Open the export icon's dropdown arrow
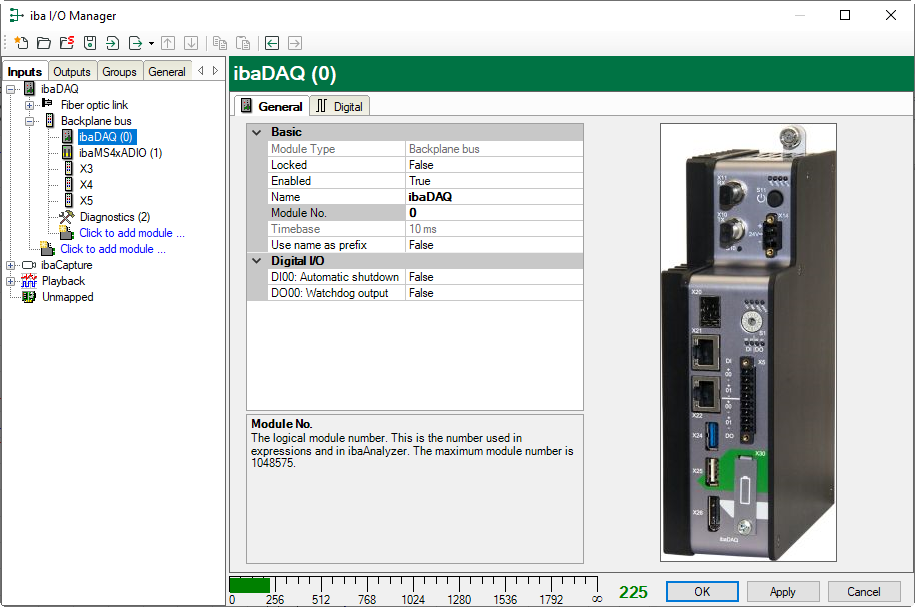The image size is (915, 607). (x=151, y=44)
